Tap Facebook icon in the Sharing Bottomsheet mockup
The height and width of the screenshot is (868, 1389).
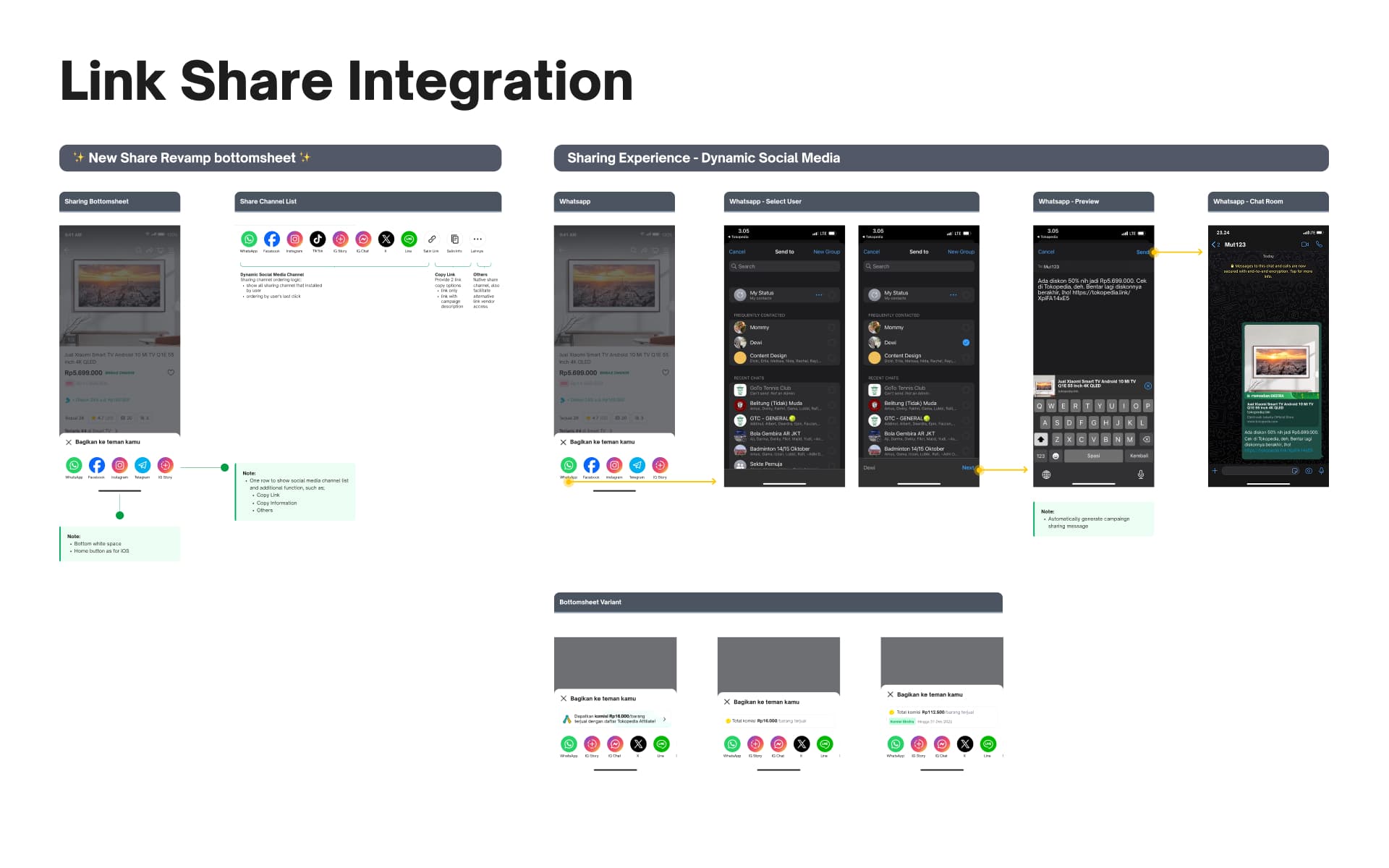[97, 465]
